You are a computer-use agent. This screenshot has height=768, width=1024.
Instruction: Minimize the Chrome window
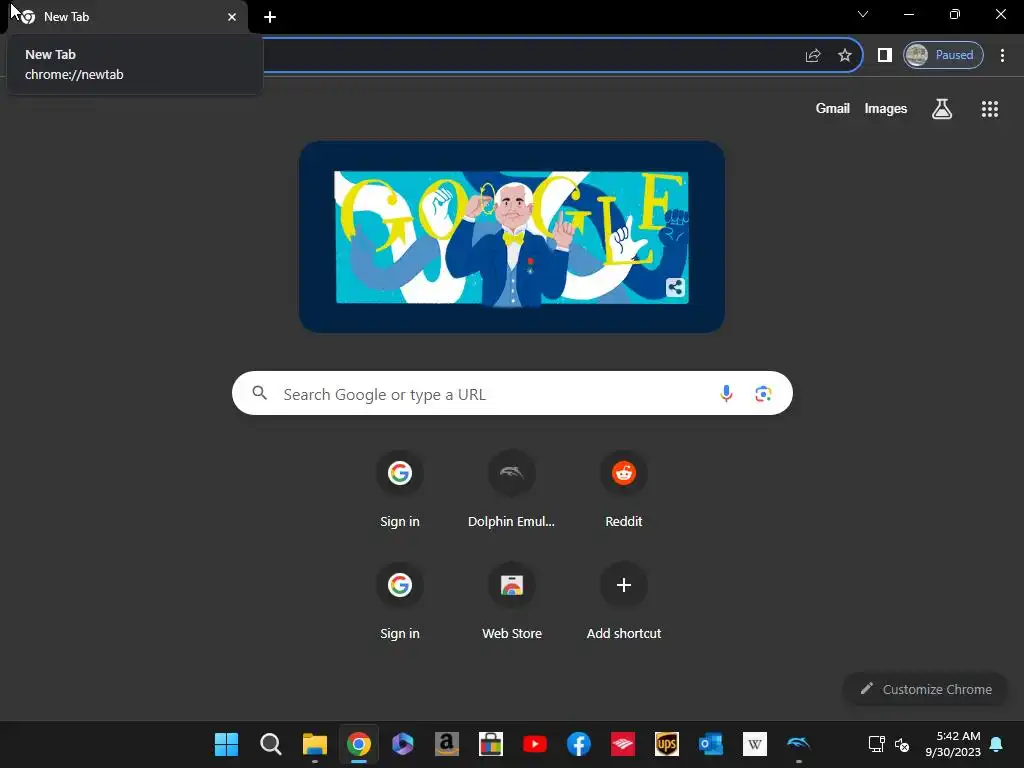click(x=909, y=14)
